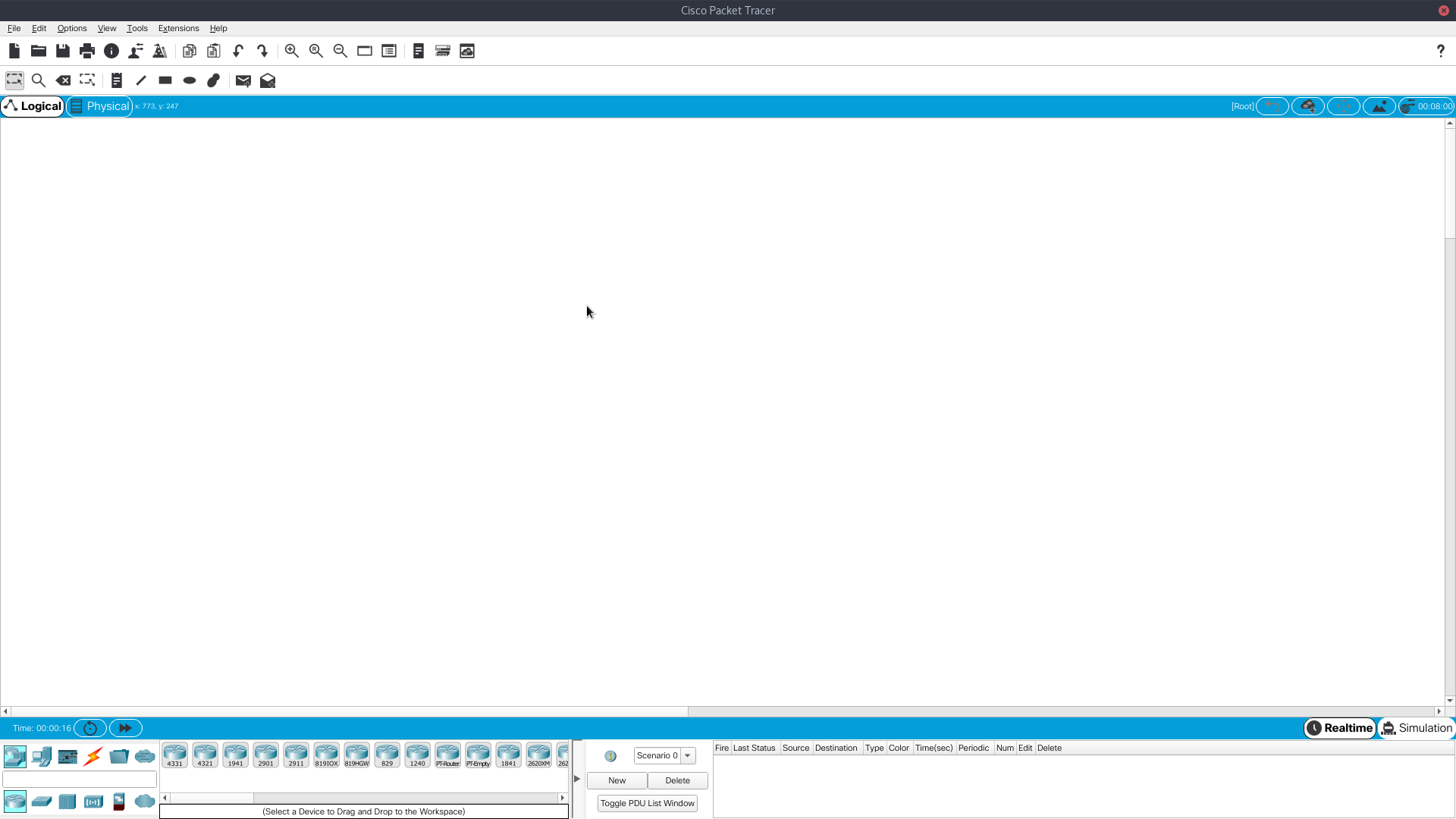1456x819 pixels.
Task: Click Fast Forward Time button
Action: click(125, 728)
